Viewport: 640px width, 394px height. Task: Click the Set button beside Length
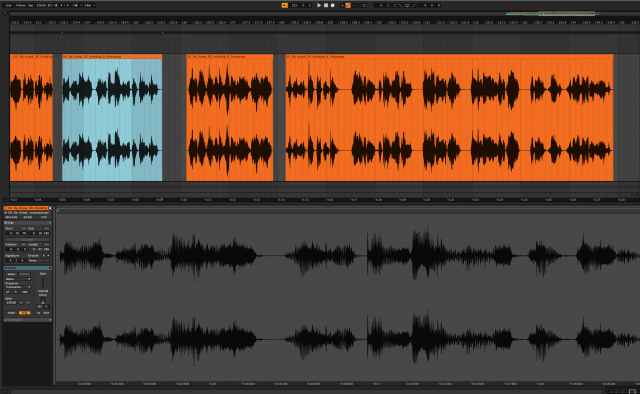click(47, 245)
